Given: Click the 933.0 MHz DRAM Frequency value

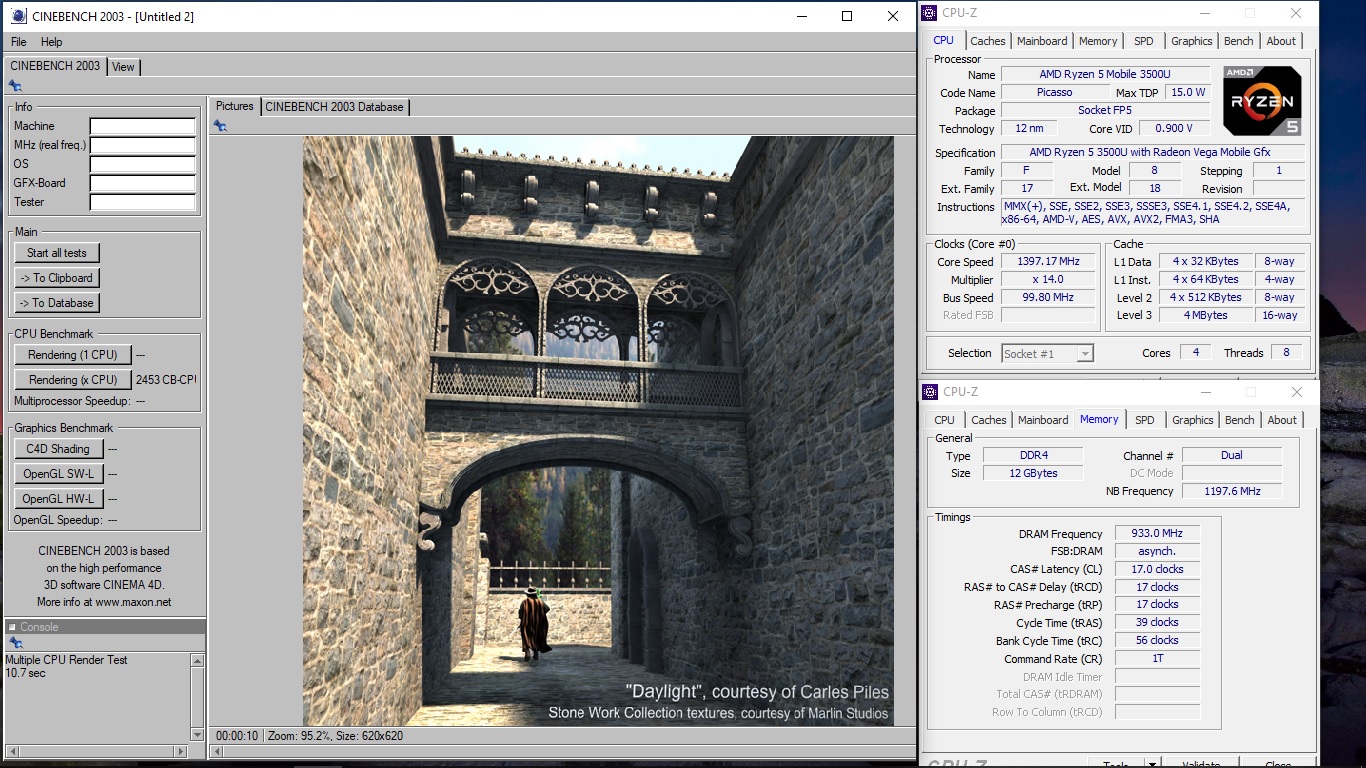Looking at the screenshot, I should [x=1157, y=534].
